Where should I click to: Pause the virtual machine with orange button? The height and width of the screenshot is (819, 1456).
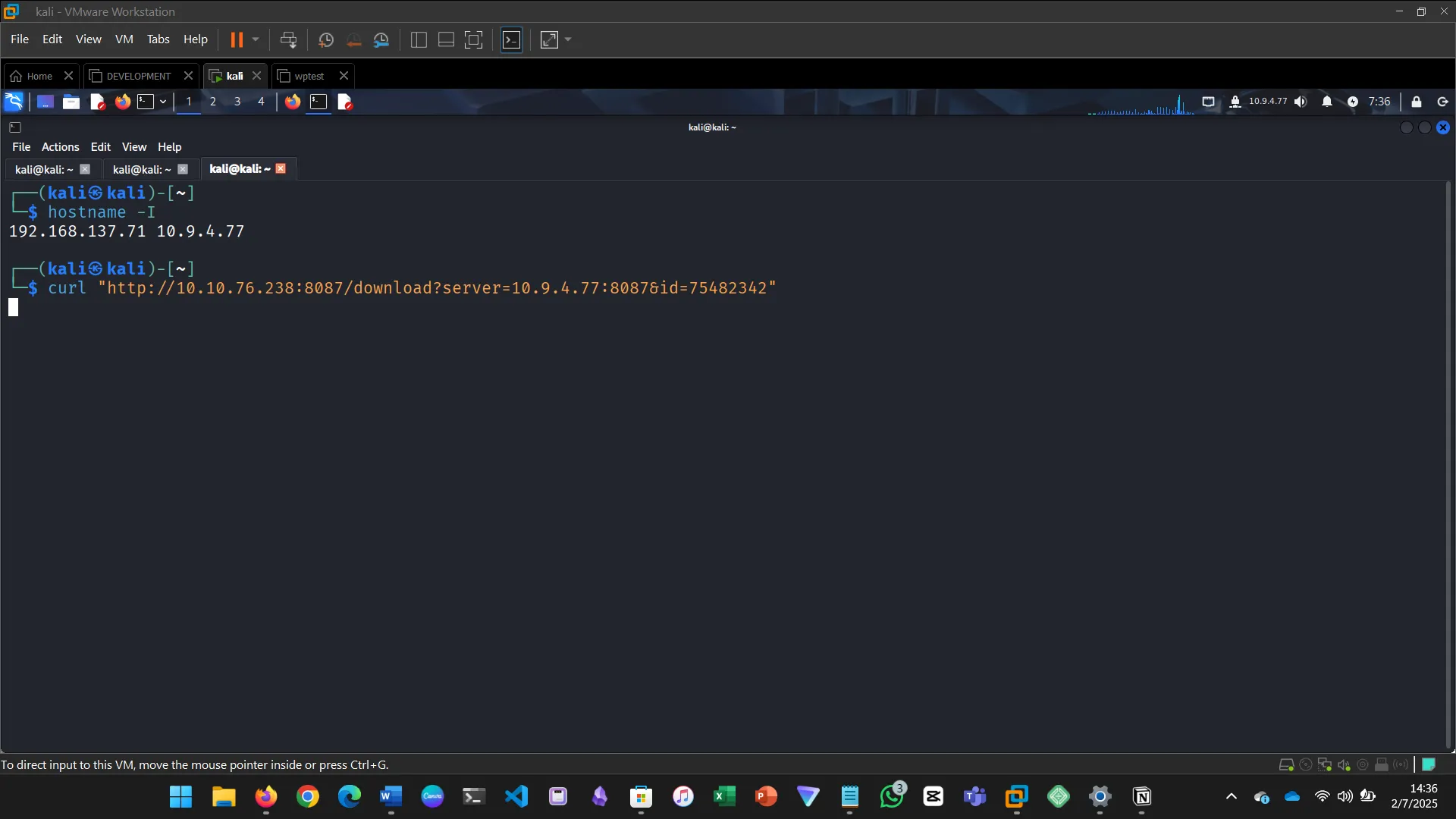(x=237, y=39)
